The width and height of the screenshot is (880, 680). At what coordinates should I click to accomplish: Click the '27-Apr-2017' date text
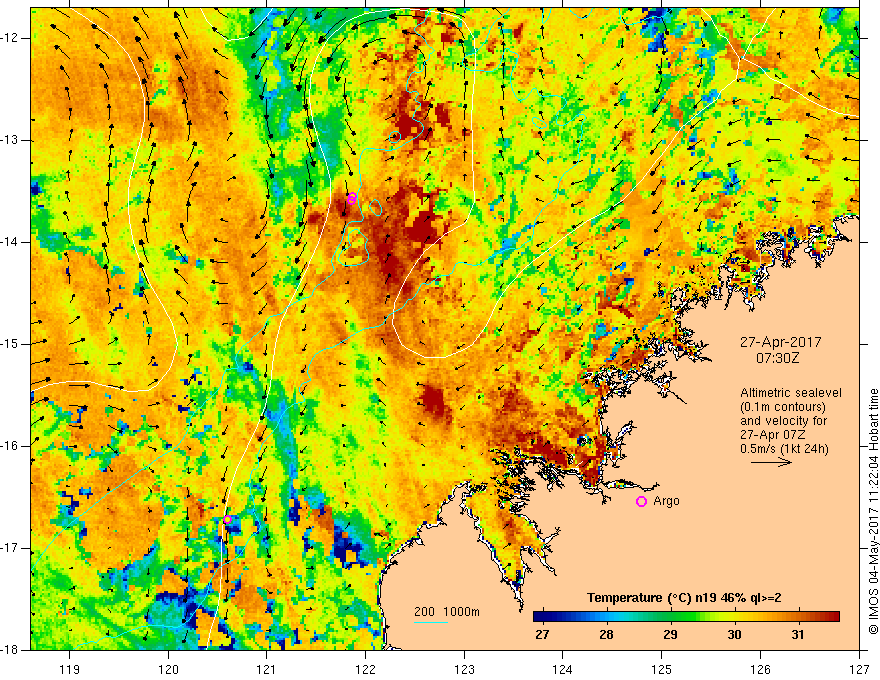point(780,342)
